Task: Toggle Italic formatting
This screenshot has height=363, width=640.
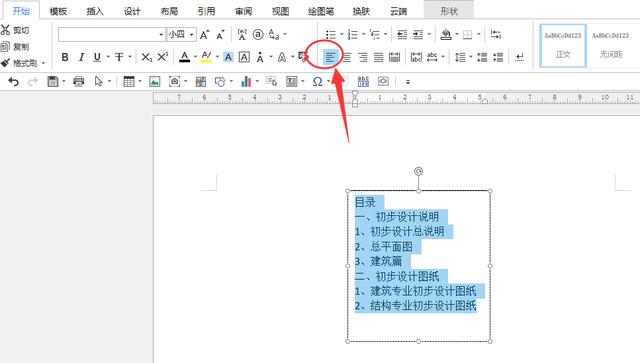Action: pyautogui.click(x=81, y=57)
